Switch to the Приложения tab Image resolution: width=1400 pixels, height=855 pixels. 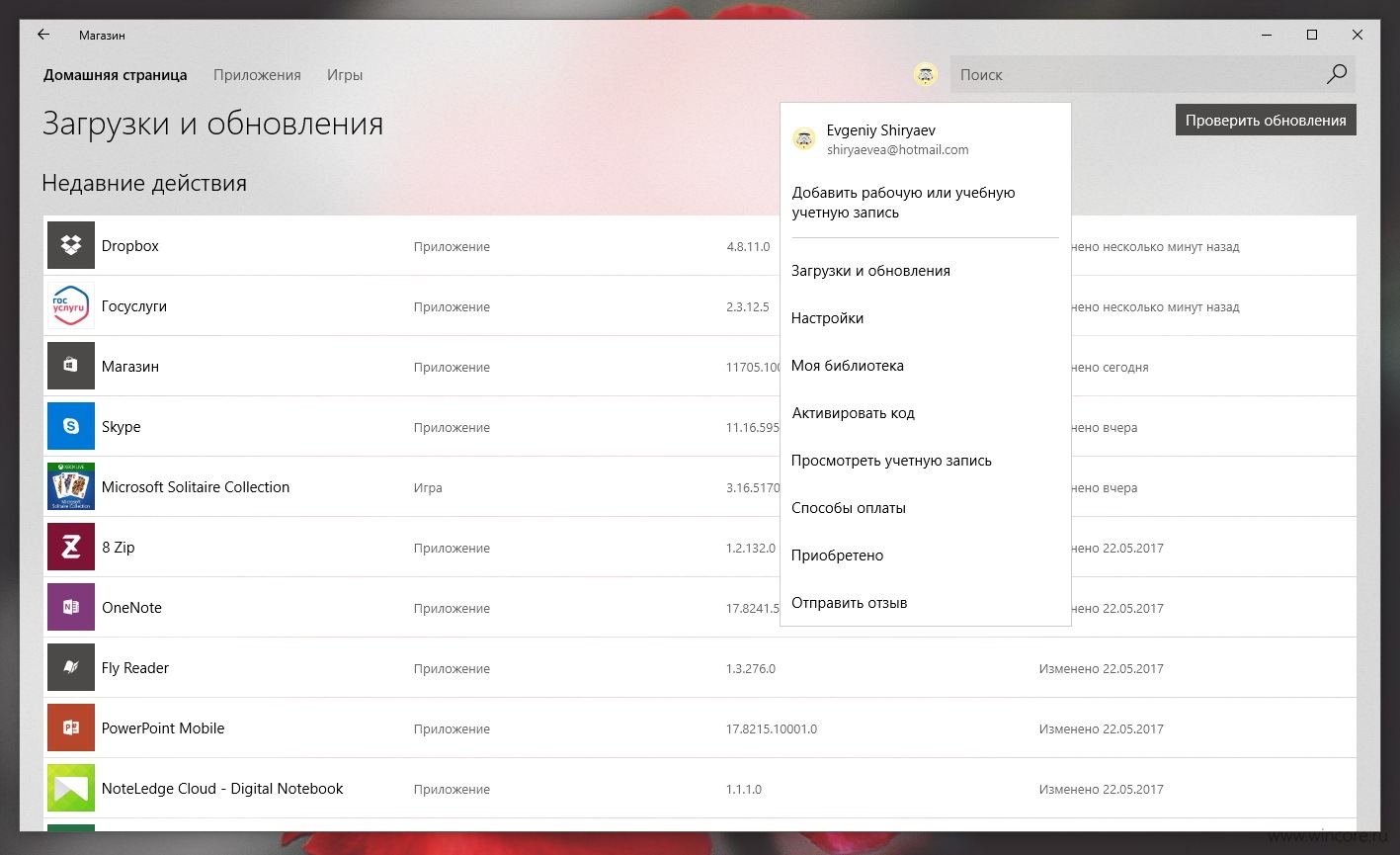coord(257,75)
